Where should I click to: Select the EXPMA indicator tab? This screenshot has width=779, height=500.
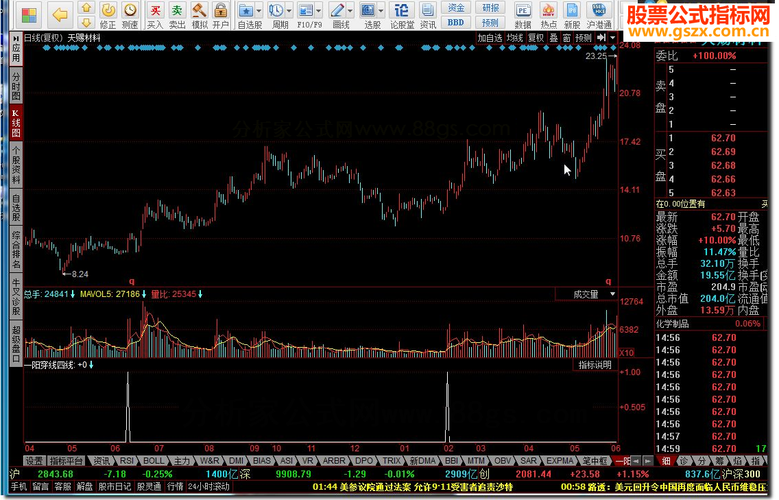click(560, 461)
